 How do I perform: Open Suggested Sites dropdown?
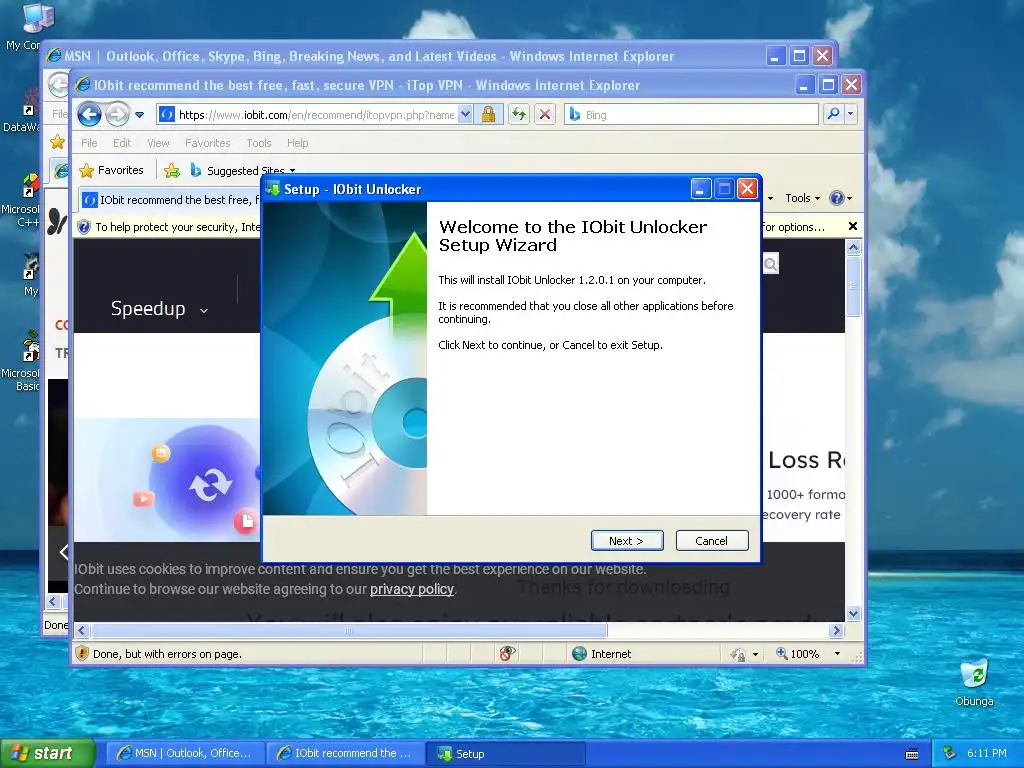[x=243, y=170]
